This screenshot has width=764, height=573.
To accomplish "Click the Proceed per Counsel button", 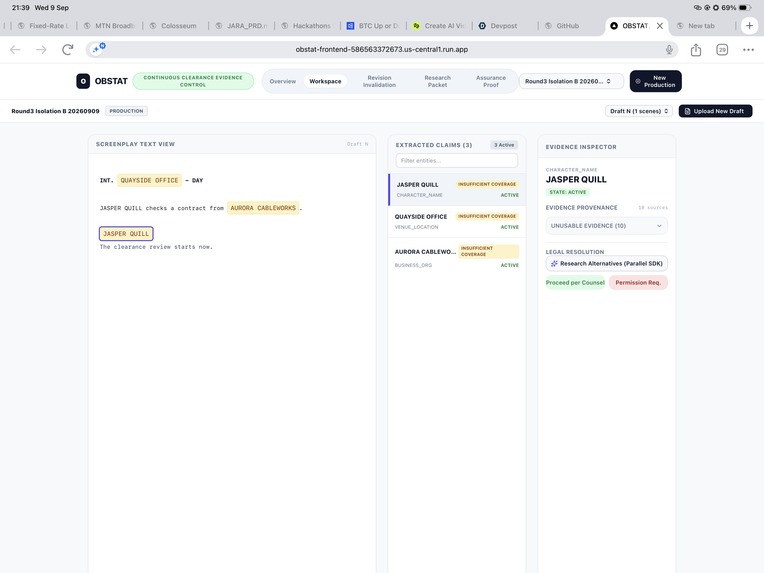I will tap(575, 283).
